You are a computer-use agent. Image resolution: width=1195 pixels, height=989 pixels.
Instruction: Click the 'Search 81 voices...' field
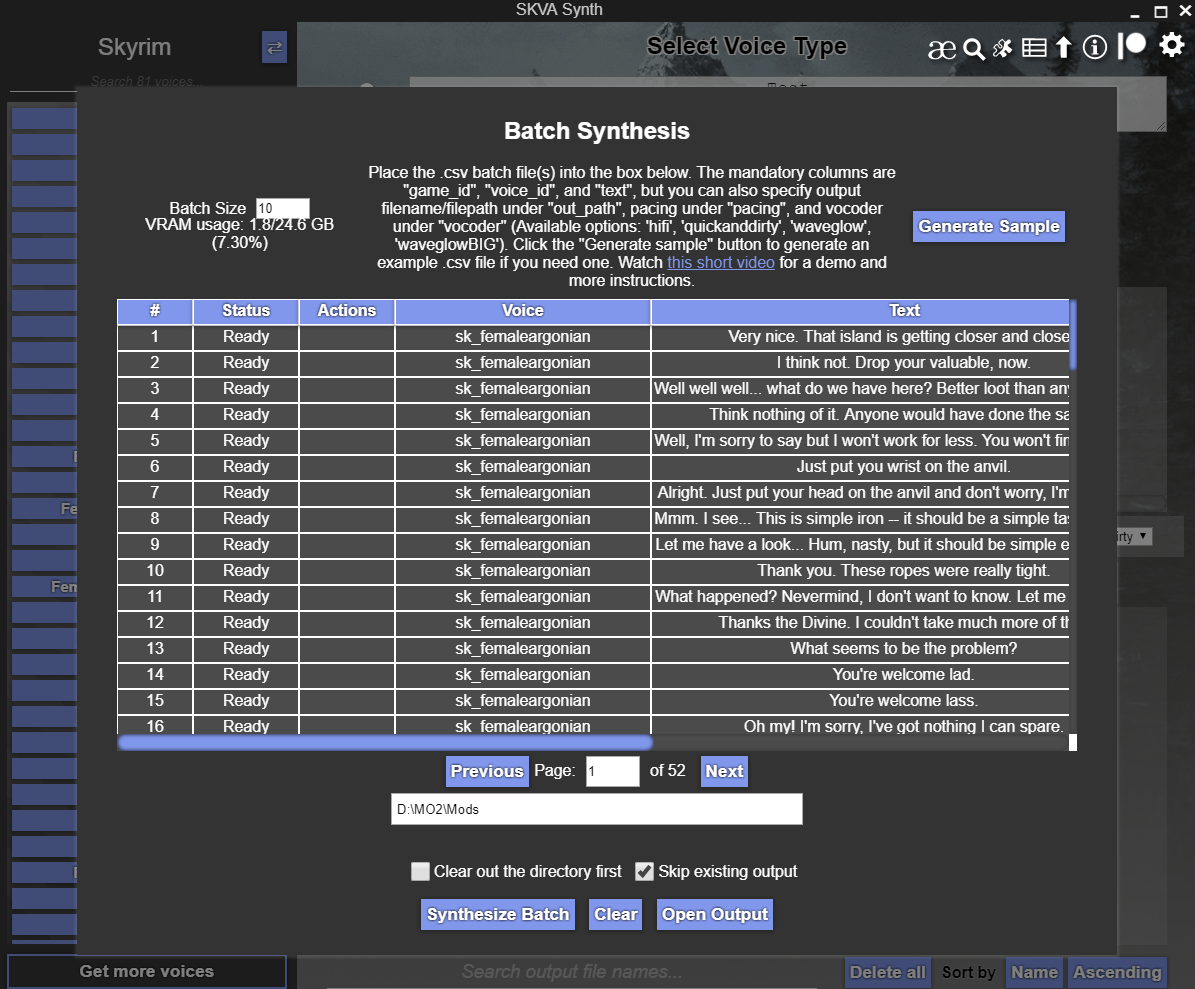click(x=149, y=81)
